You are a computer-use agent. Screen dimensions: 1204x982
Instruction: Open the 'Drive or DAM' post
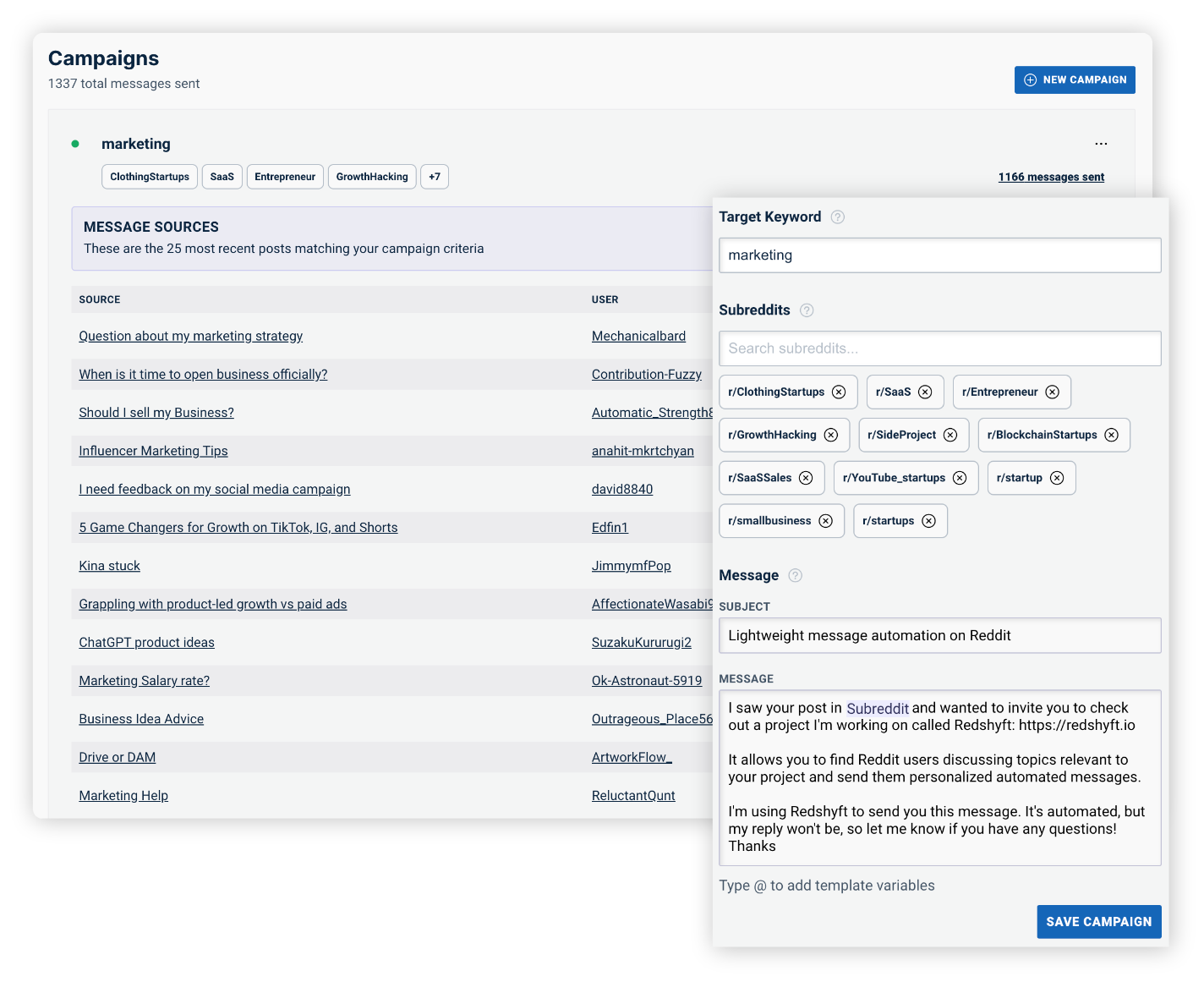click(x=118, y=757)
